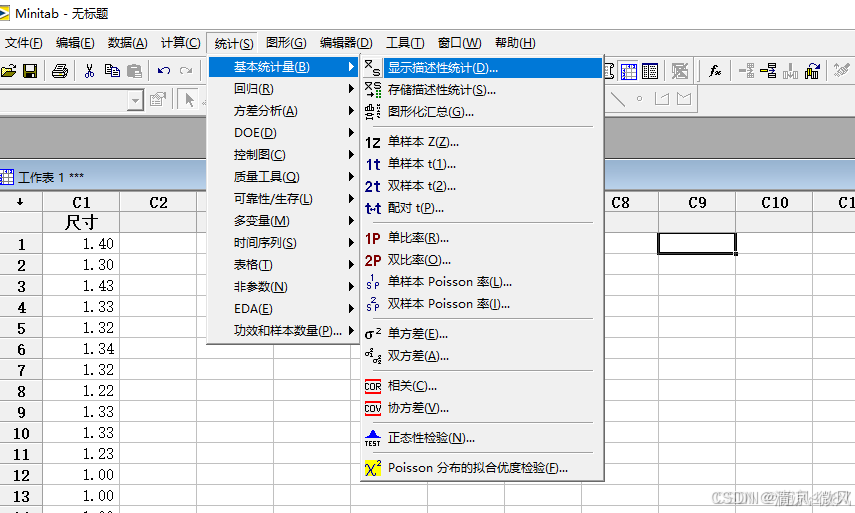The height and width of the screenshot is (513, 855).
Task: Choose 双样本 t(2)... menu entry
Action: click(x=482, y=186)
